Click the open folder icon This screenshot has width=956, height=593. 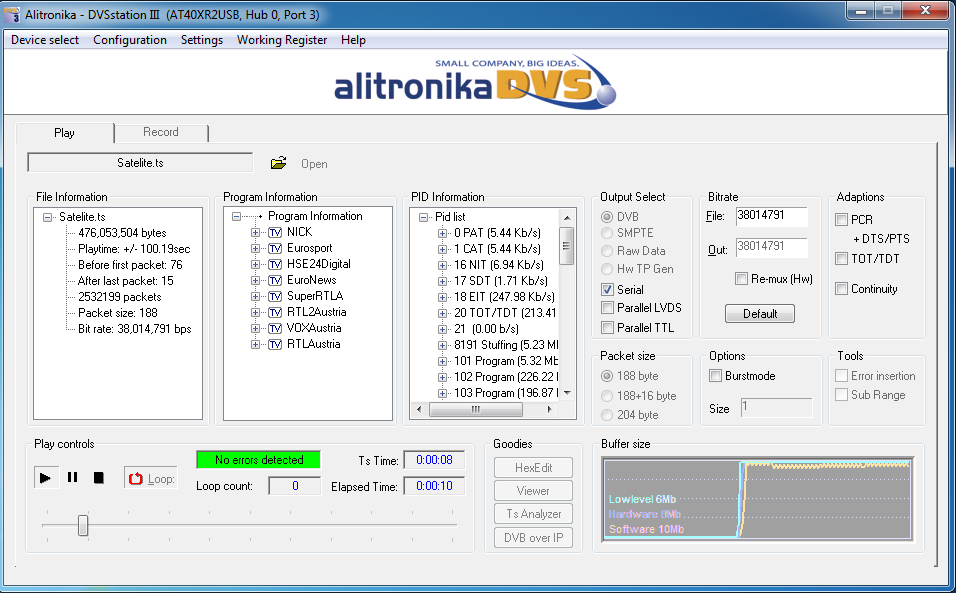coord(279,163)
